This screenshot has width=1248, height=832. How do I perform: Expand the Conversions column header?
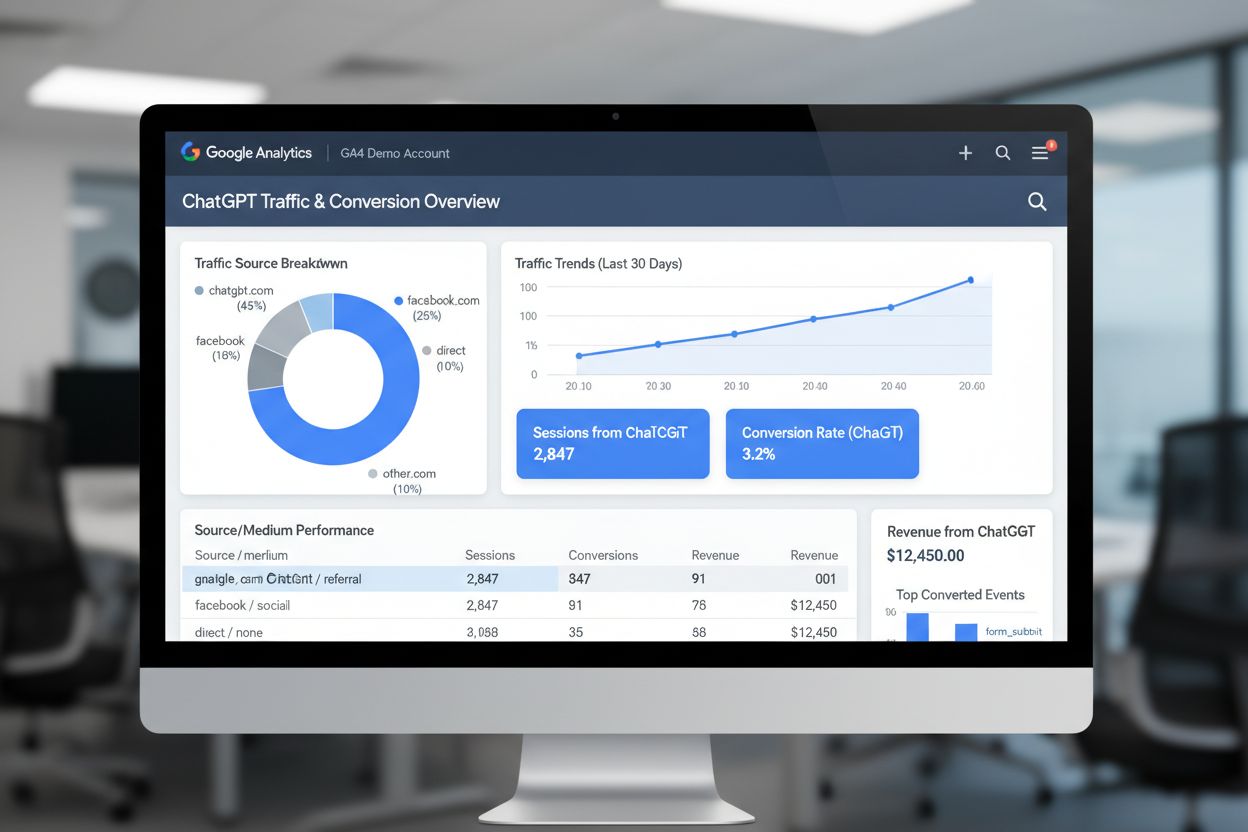coord(603,555)
